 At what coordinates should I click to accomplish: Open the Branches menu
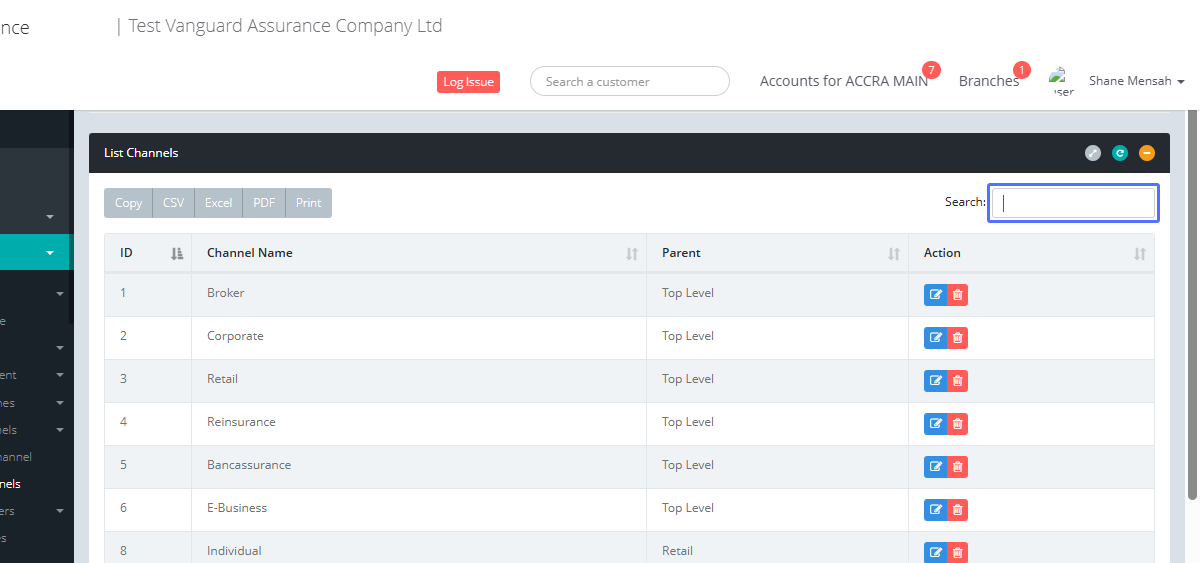[988, 81]
